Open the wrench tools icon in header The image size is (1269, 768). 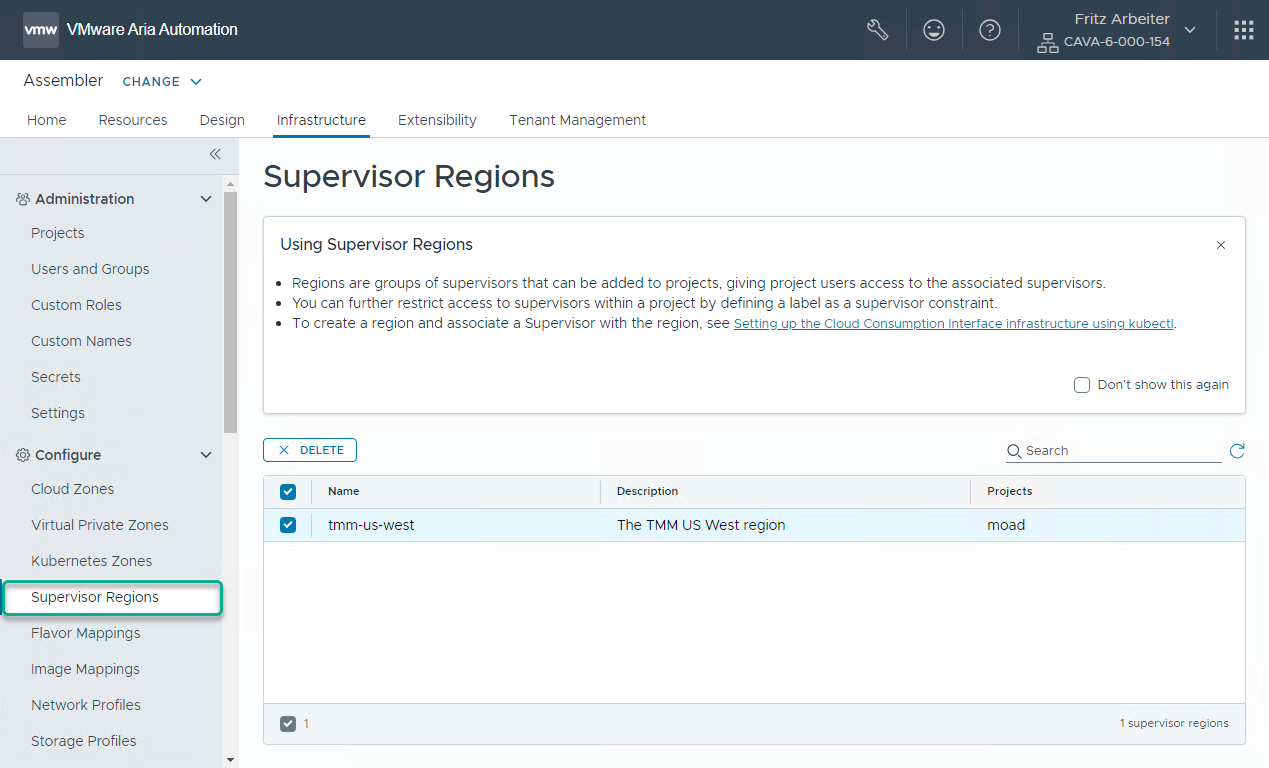[877, 30]
